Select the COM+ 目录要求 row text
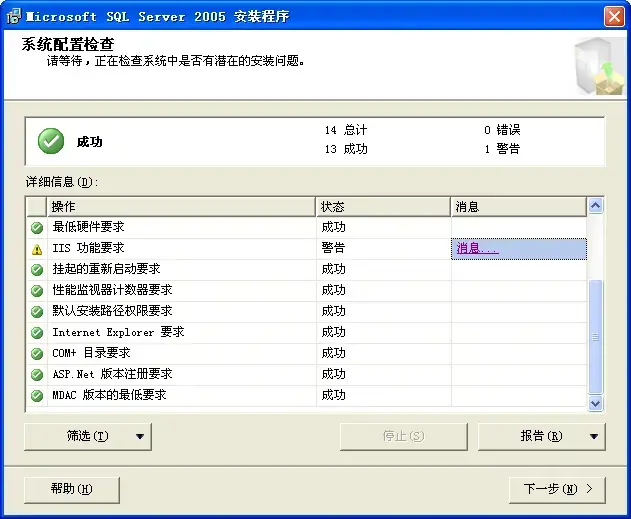The image size is (631, 519). (91, 353)
